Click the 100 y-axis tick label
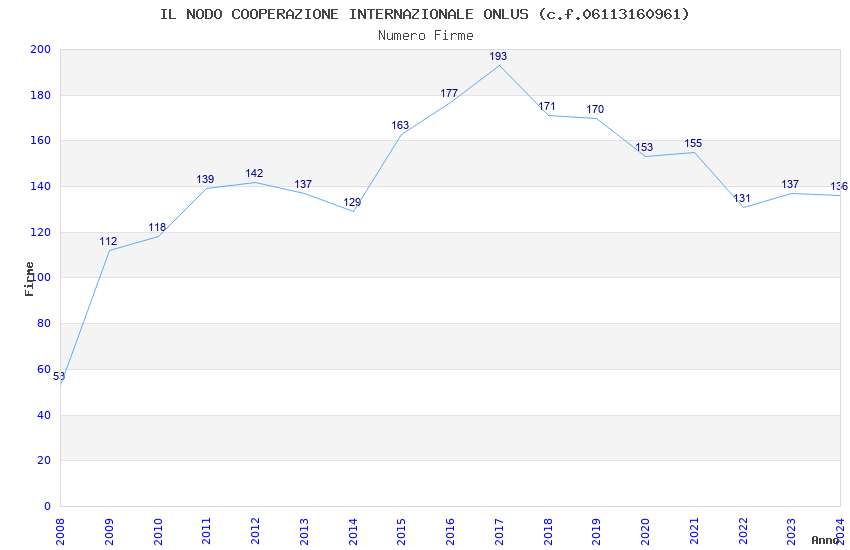The image size is (850, 550). (x=40, y=278)
